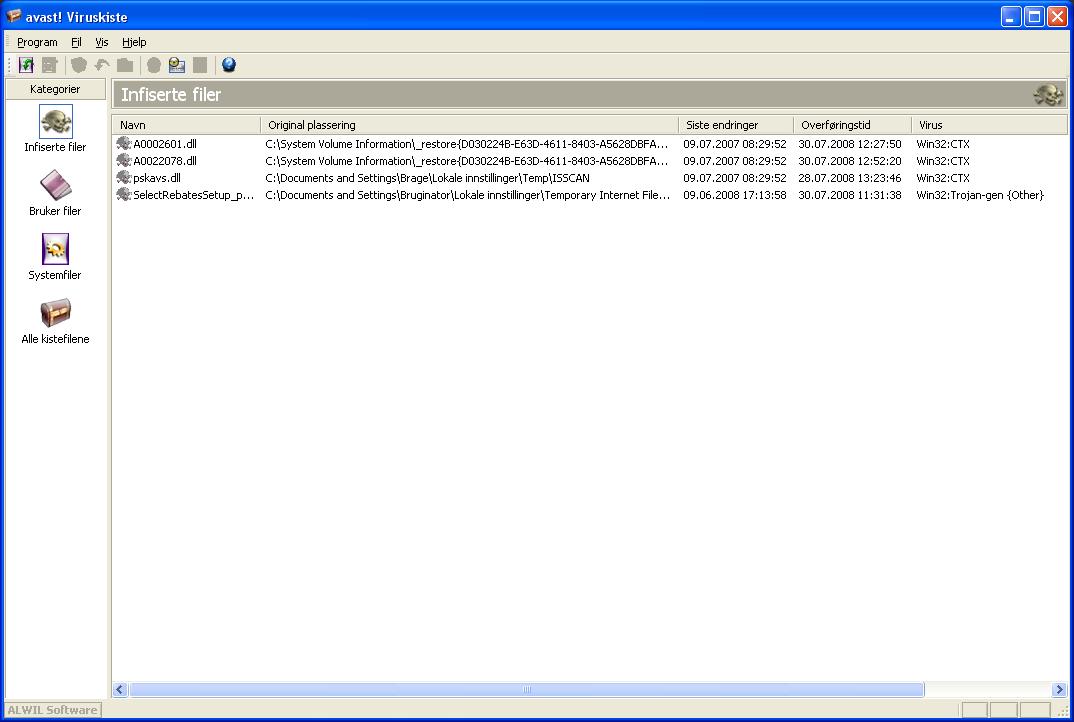This screenshot has width=1074, height=722.
Task: Click the Alle kistefilene label in the sidebar
Action: (x=55, y=339)
